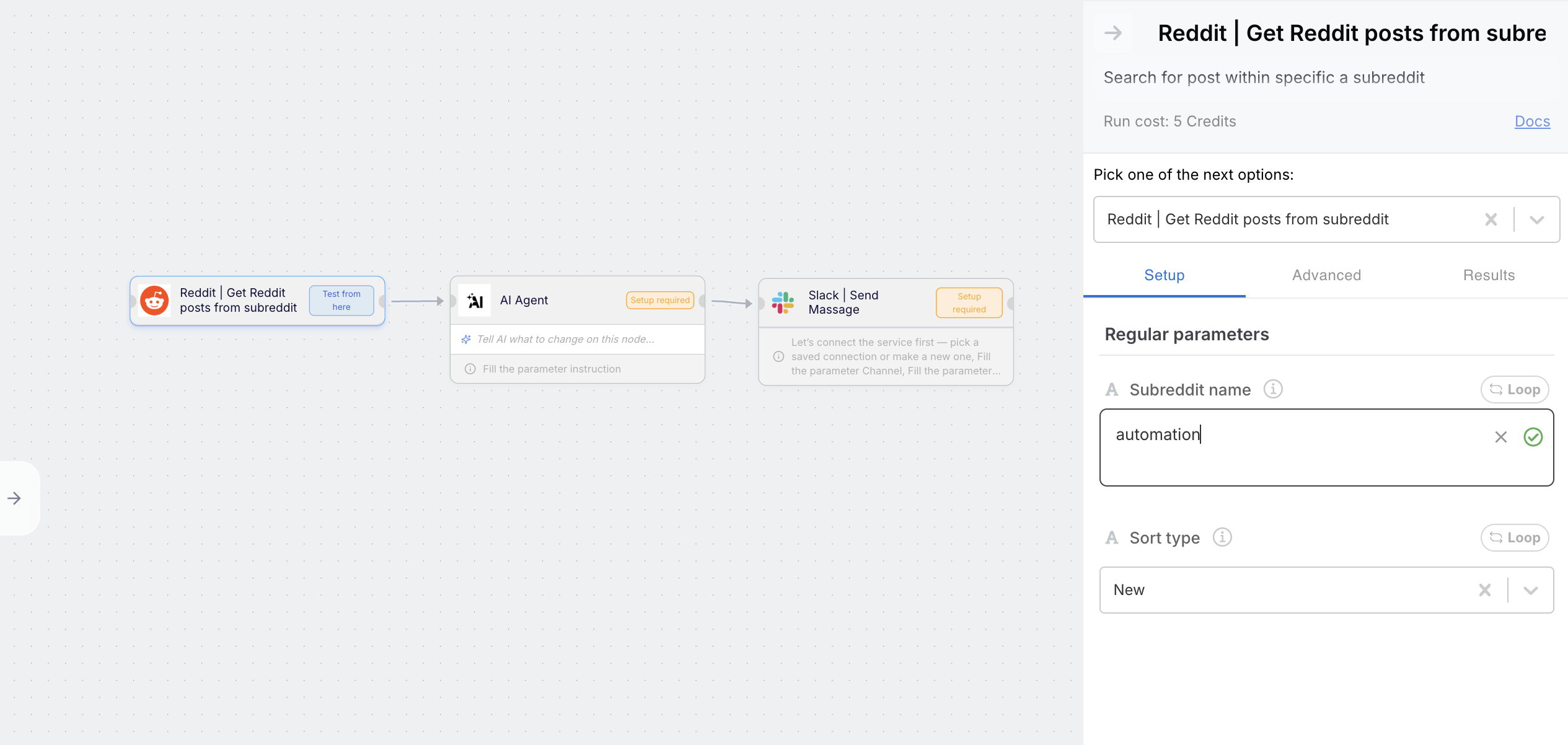Click the Reddit logo icon on node
The width and height of the screenshot is (1568, 745).
[154, 301]
